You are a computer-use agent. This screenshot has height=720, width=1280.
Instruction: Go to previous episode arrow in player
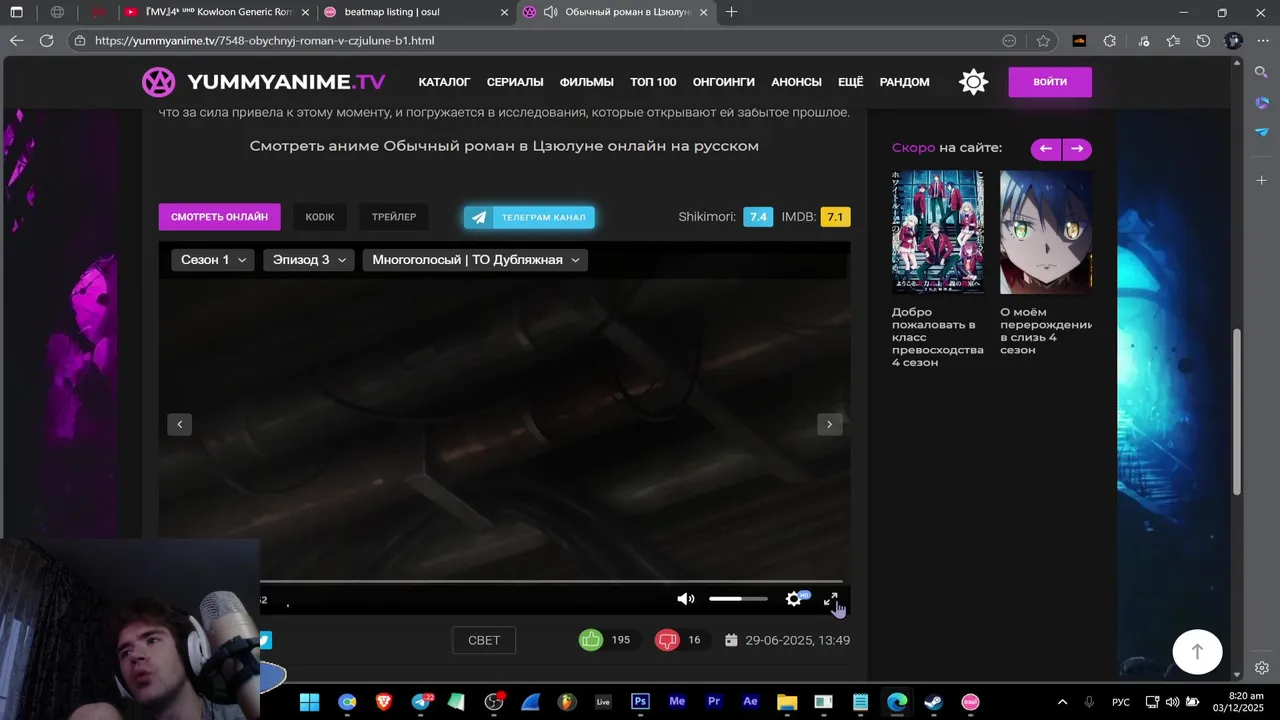point(179,424)
